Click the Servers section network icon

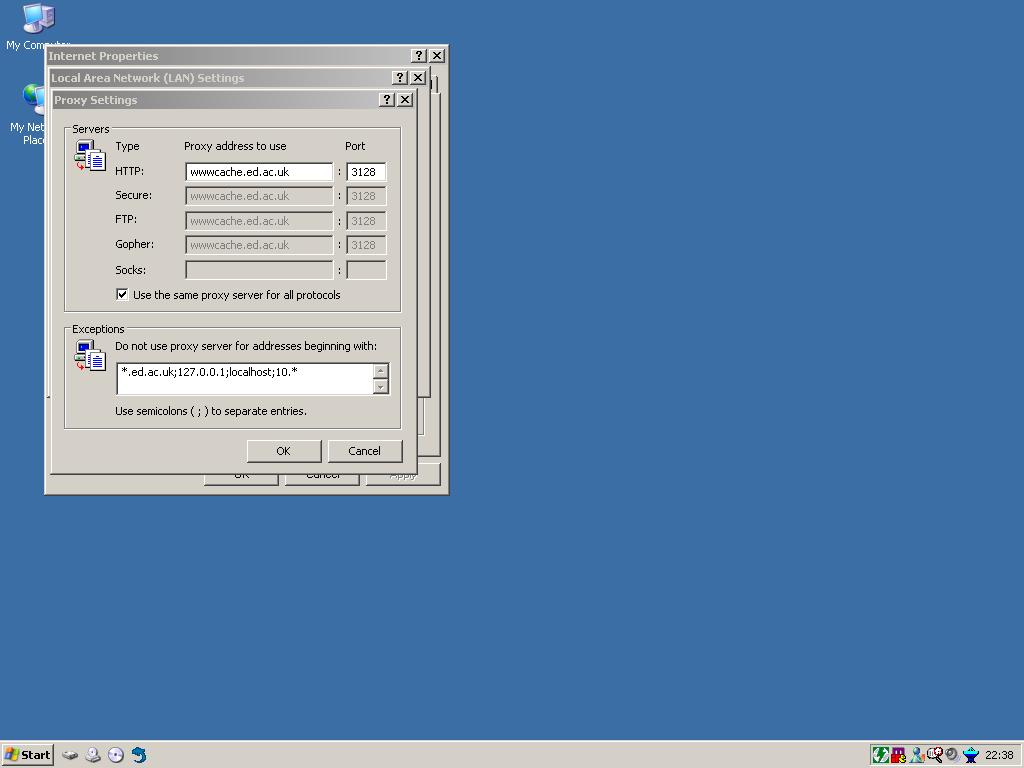click(90, 156)
